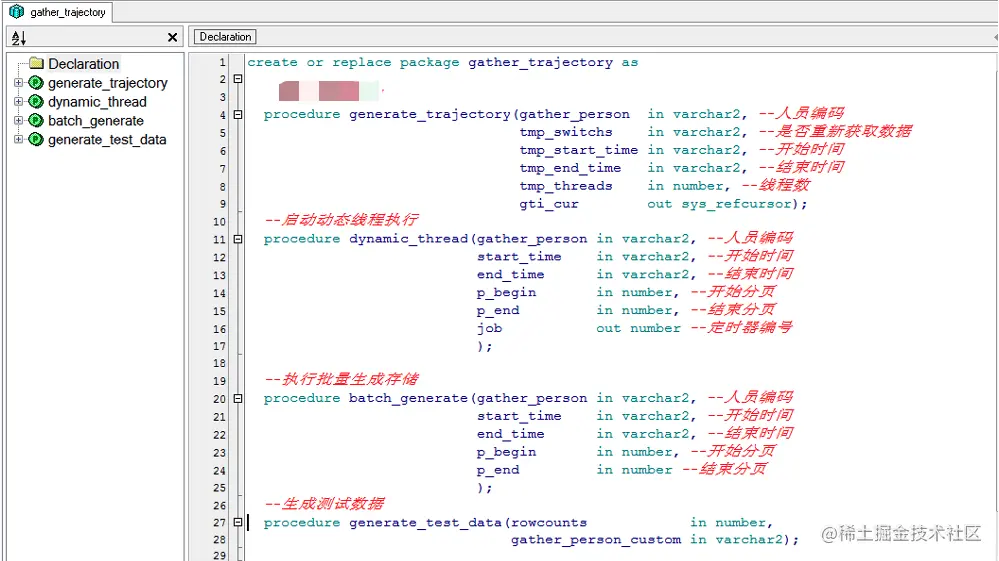Collapse generate_trajectory fold at line 4
The width and height of the screenshot is (999, 561).
click(x=238, y=115)
